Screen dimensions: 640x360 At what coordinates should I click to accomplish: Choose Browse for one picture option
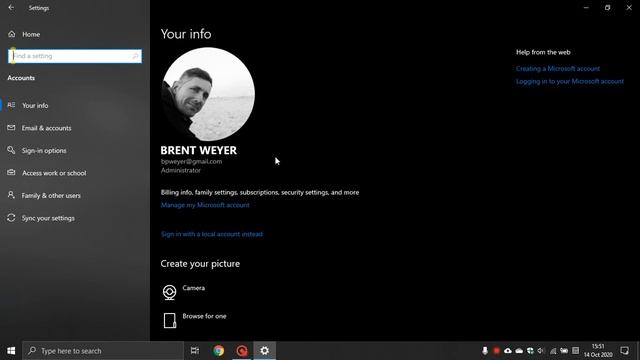tap(194, 320)
